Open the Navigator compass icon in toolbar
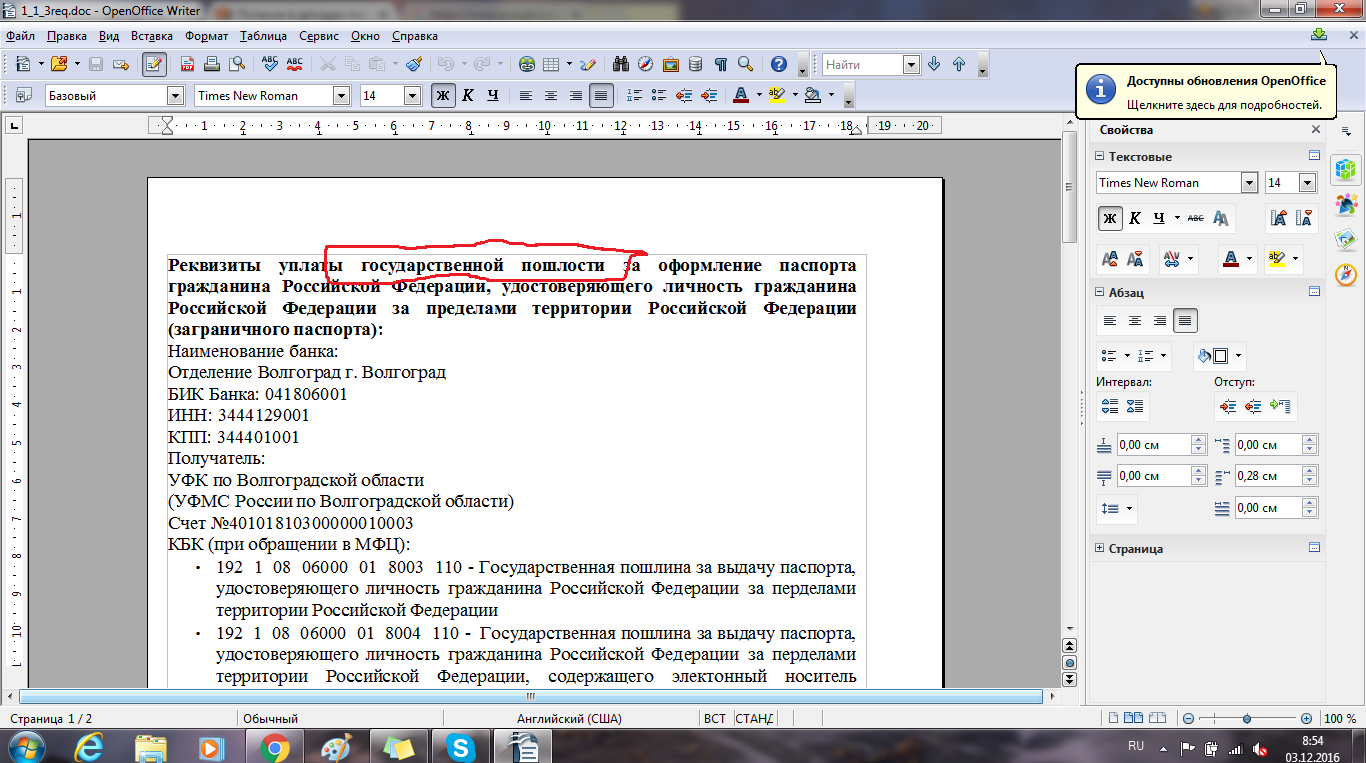1366x763 pixels. [x=645, y=64]
